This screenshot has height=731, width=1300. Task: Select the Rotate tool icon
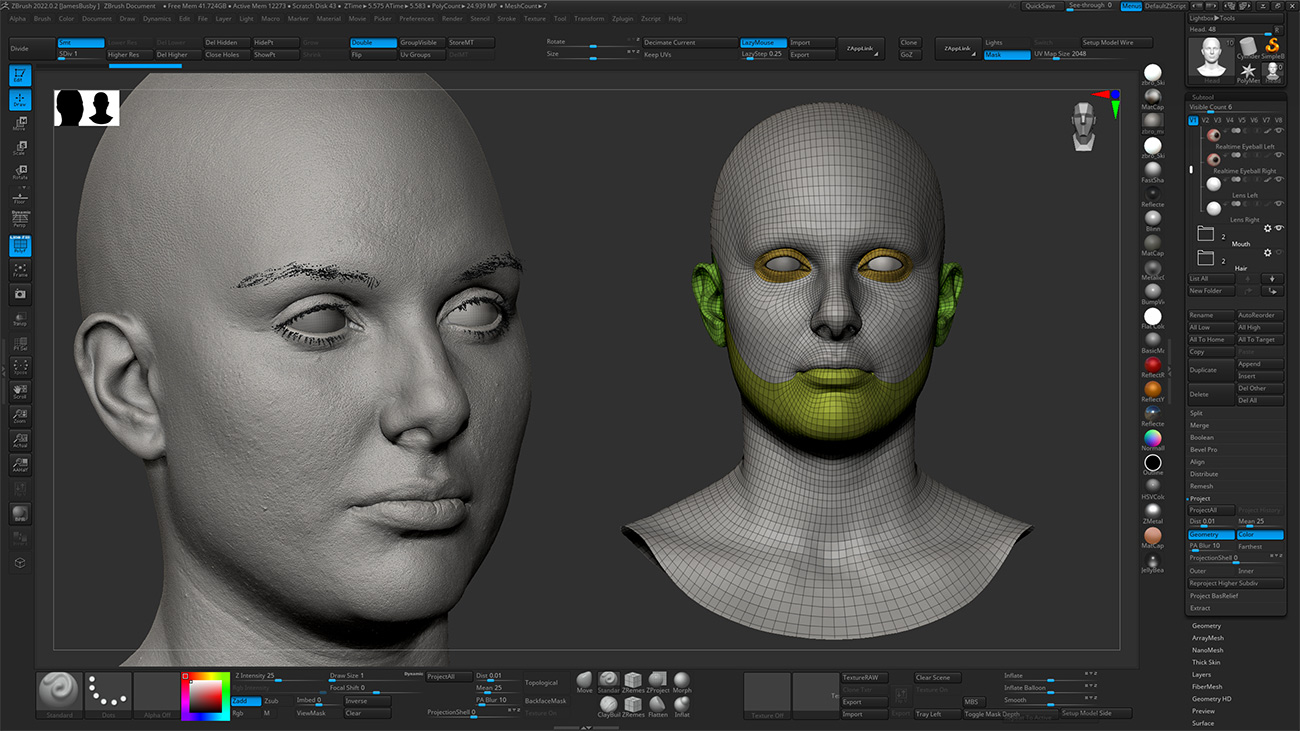click(x=20, y=172)
